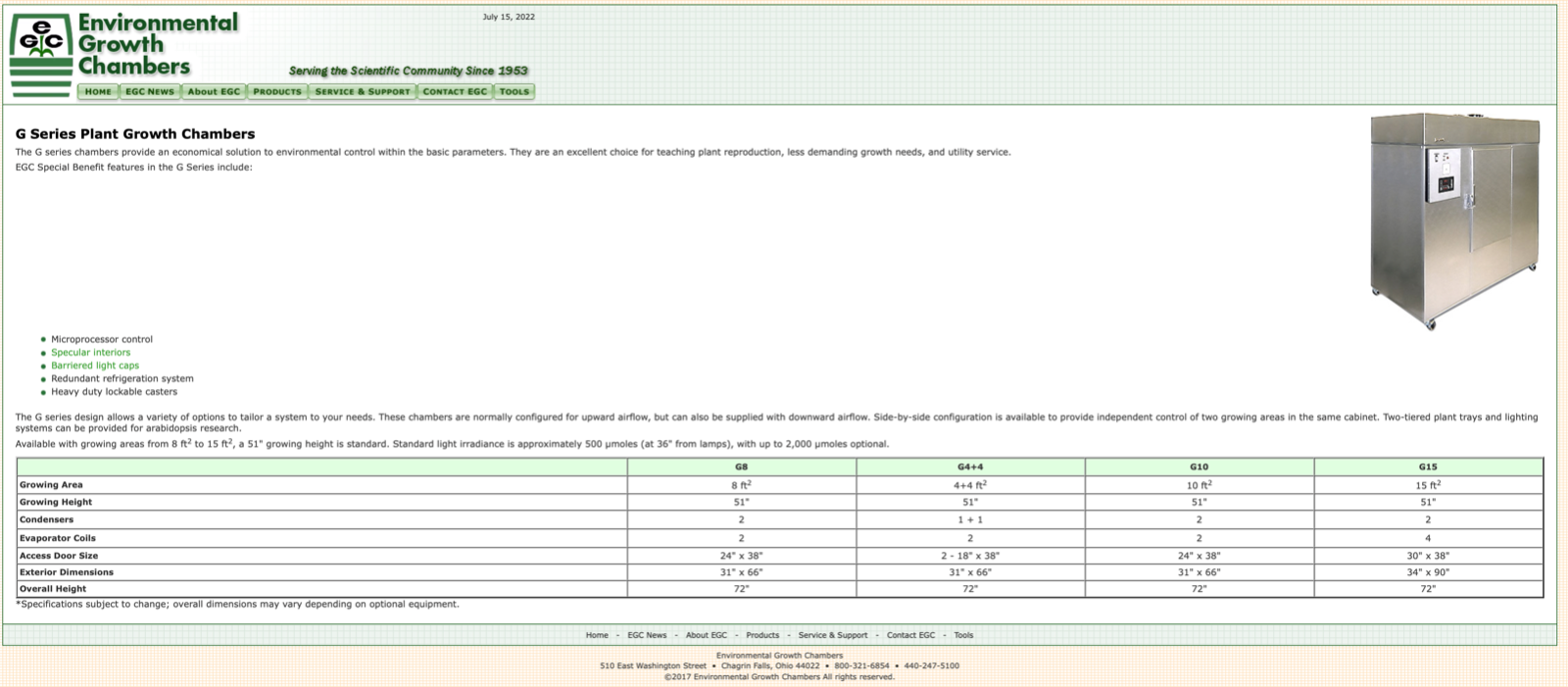This screenshot has height=687, width=1568.
Task: Click the EGC logo icon
Action: tap(41, 55)
